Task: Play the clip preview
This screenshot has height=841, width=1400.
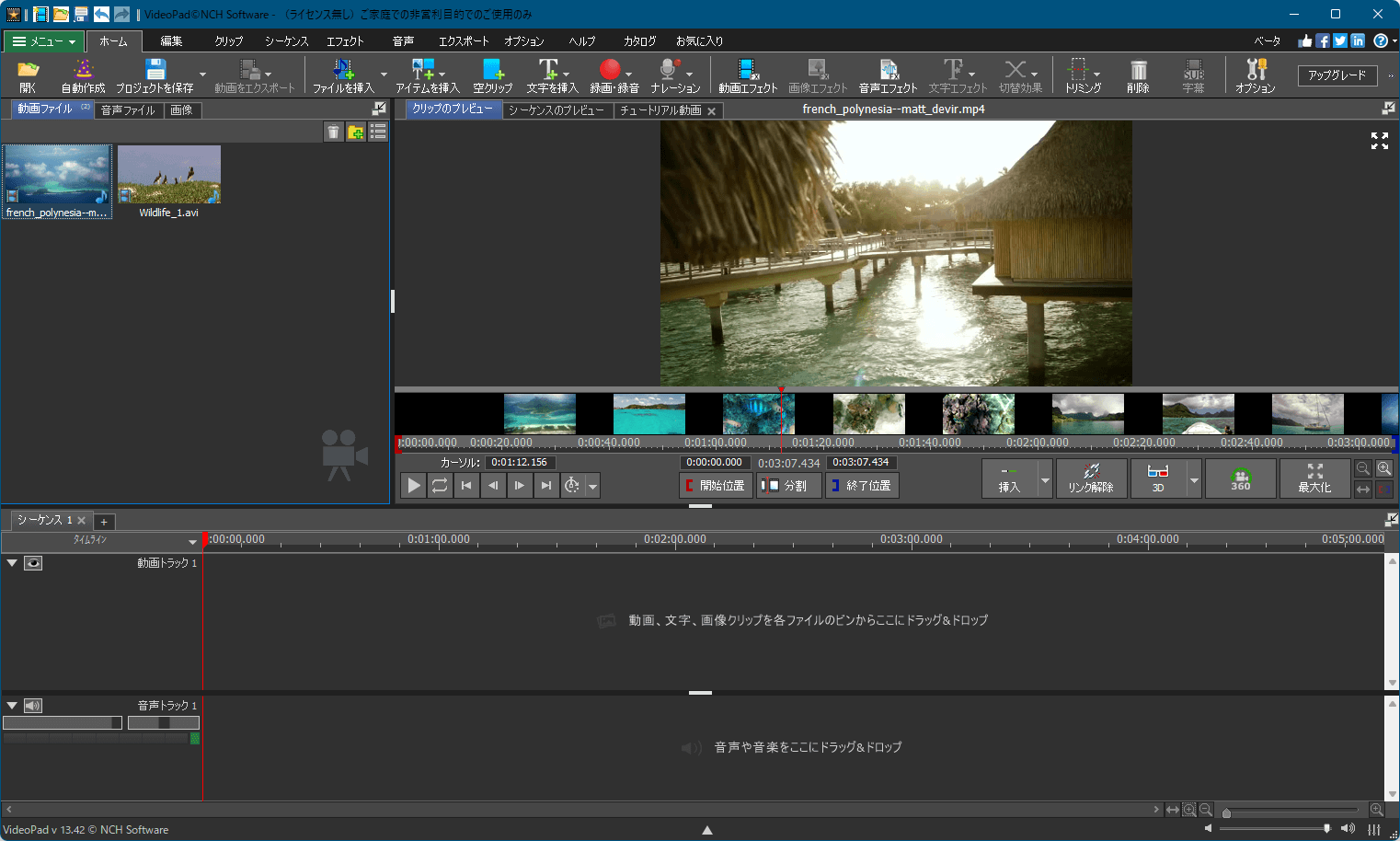Action: (x=414, y=485)
